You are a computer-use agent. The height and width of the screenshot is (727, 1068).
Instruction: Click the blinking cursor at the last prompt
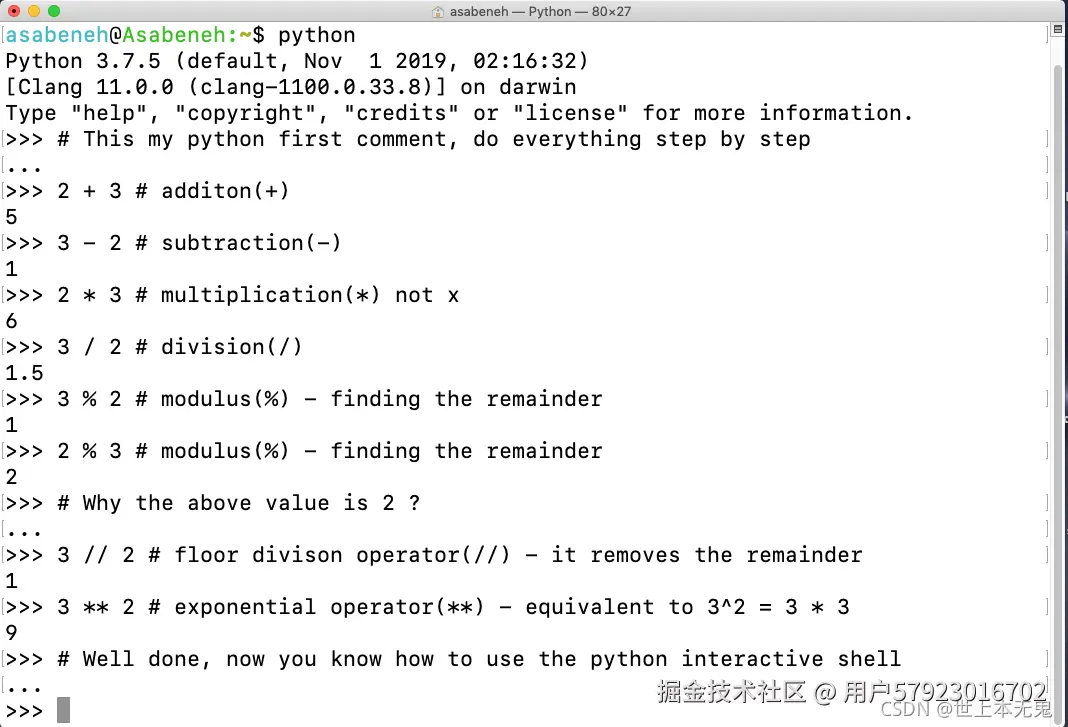point(64,710)
